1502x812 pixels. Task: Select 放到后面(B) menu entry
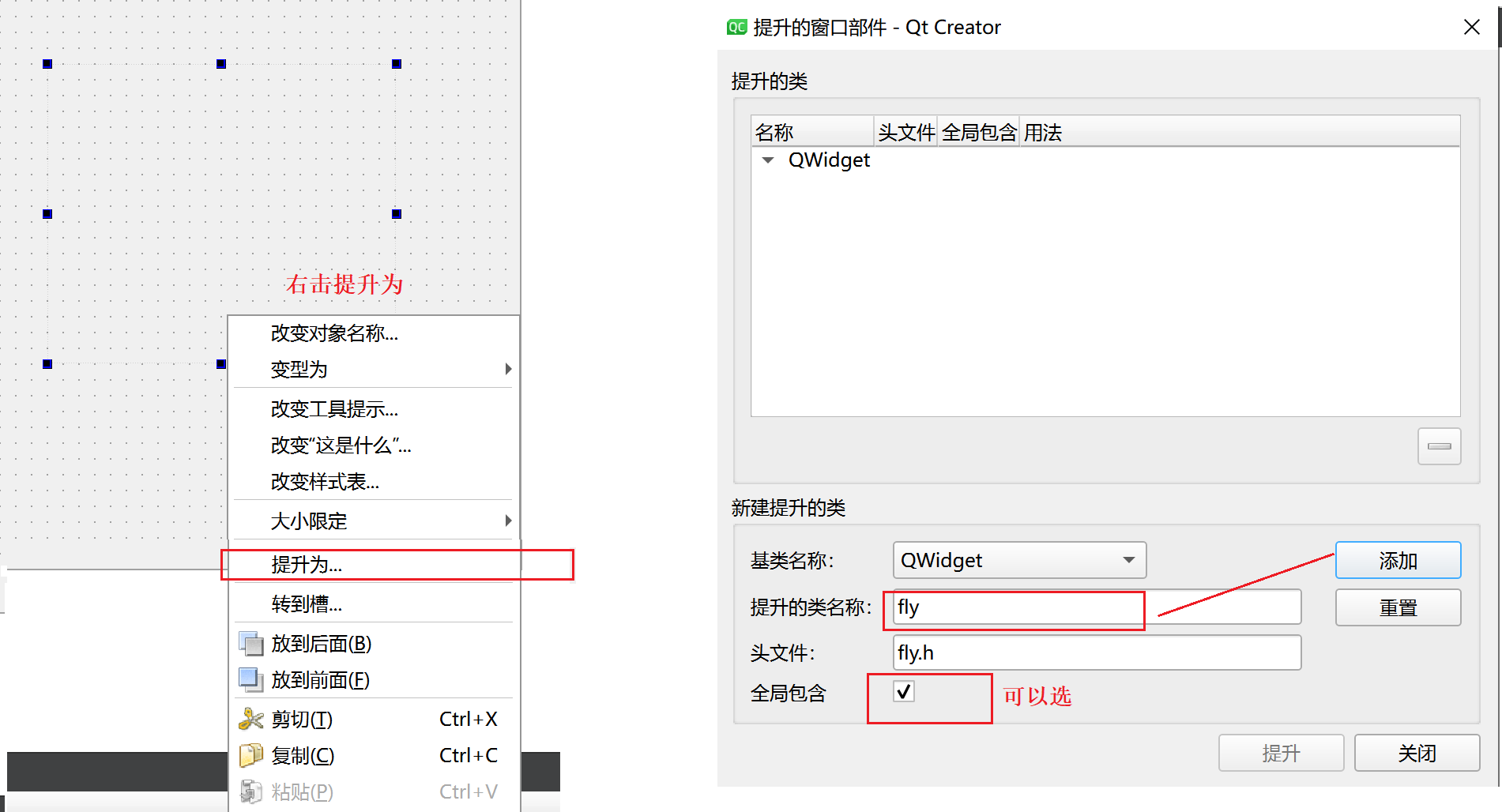[374, 644]
